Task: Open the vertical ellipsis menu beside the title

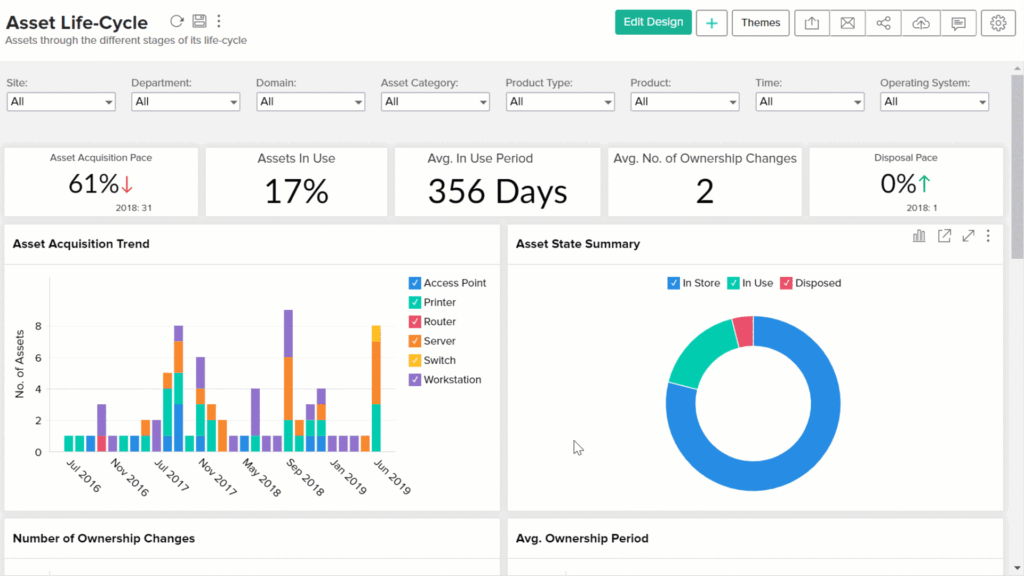Action: (219, 19)
